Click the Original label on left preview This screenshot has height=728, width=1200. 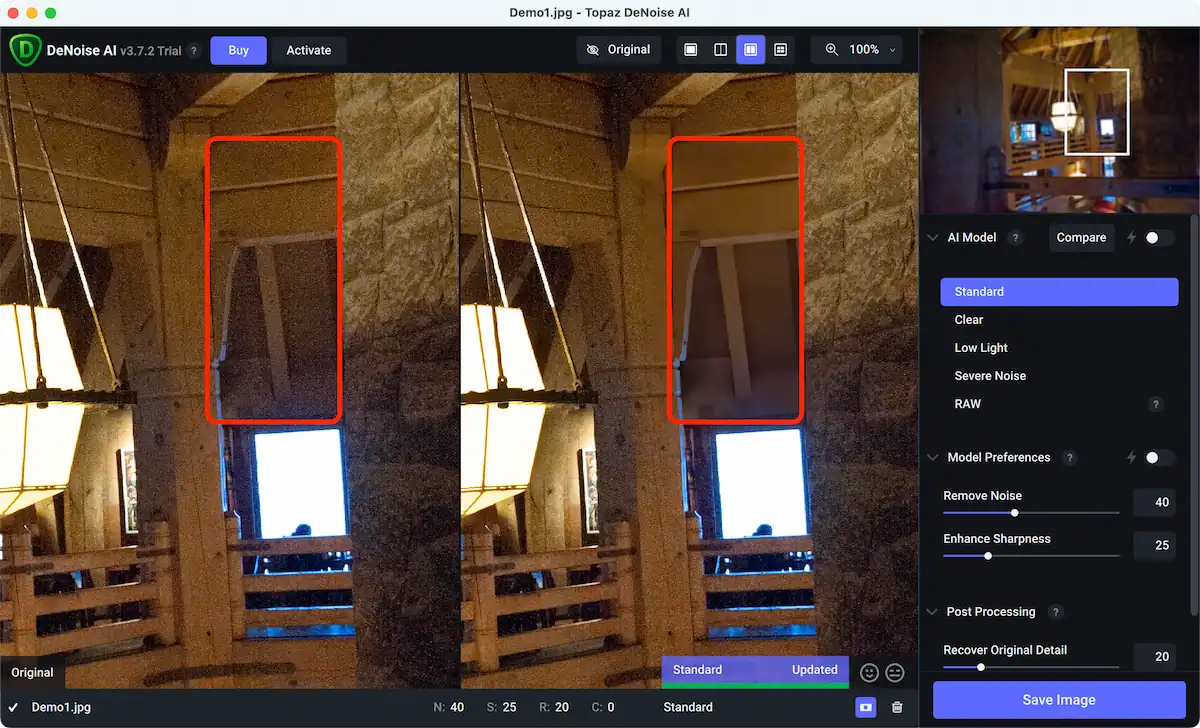click(32, 673)
